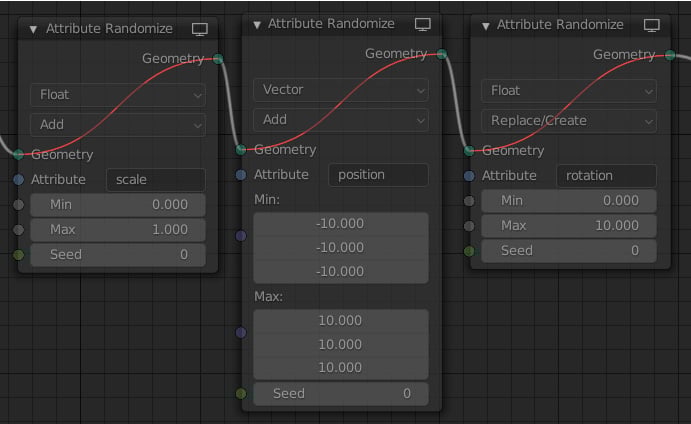Click Geometry output socket of rotation node
Viewport: 691px width, 424px height.
670,55
